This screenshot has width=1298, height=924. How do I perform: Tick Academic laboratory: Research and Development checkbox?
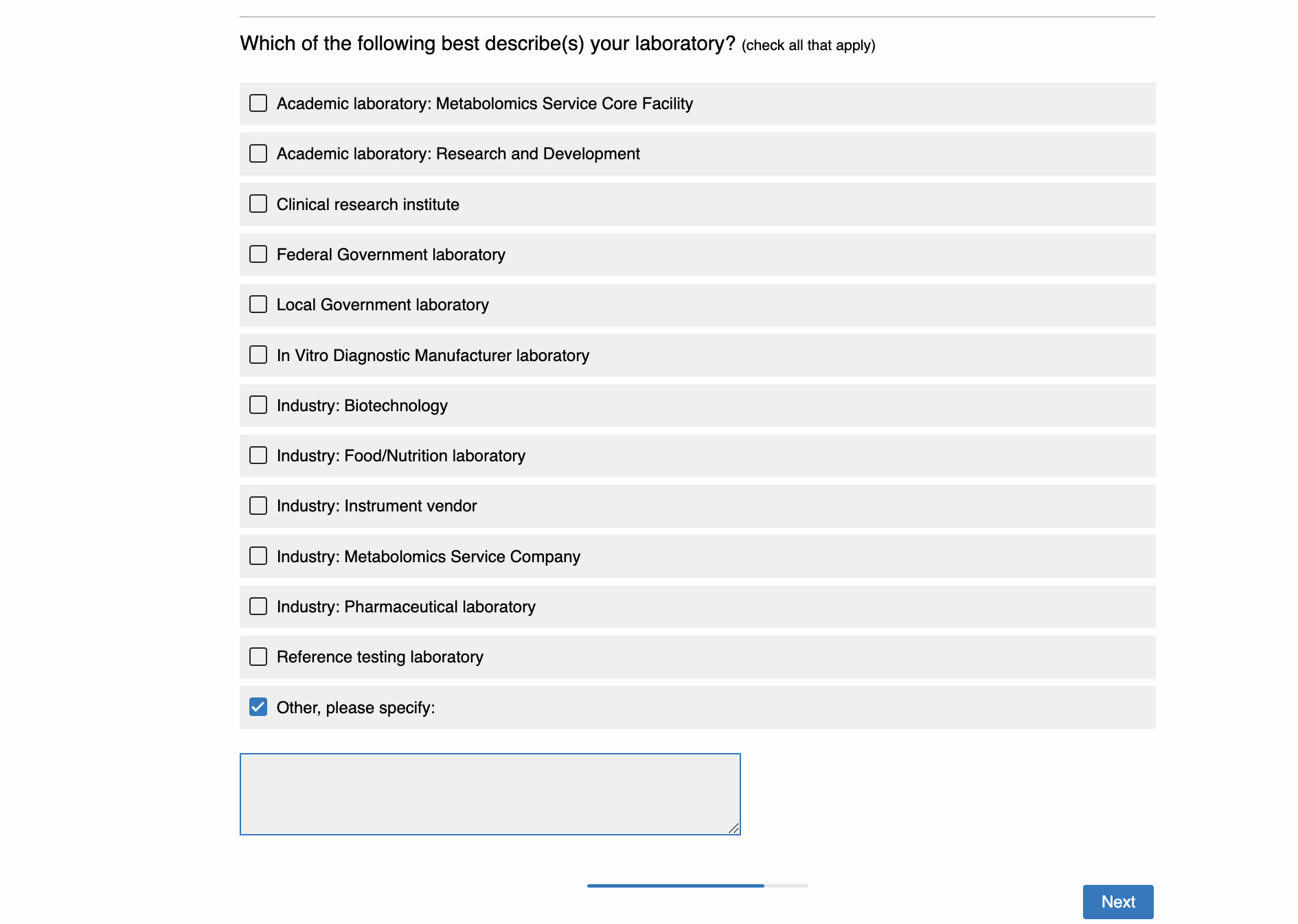[x=258, y=153]
